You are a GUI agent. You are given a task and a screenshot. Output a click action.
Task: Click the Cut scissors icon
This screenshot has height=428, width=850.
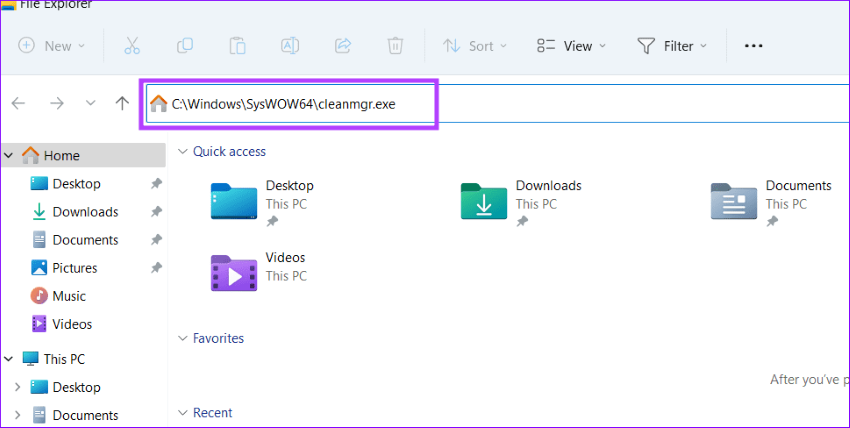(132, 46)
